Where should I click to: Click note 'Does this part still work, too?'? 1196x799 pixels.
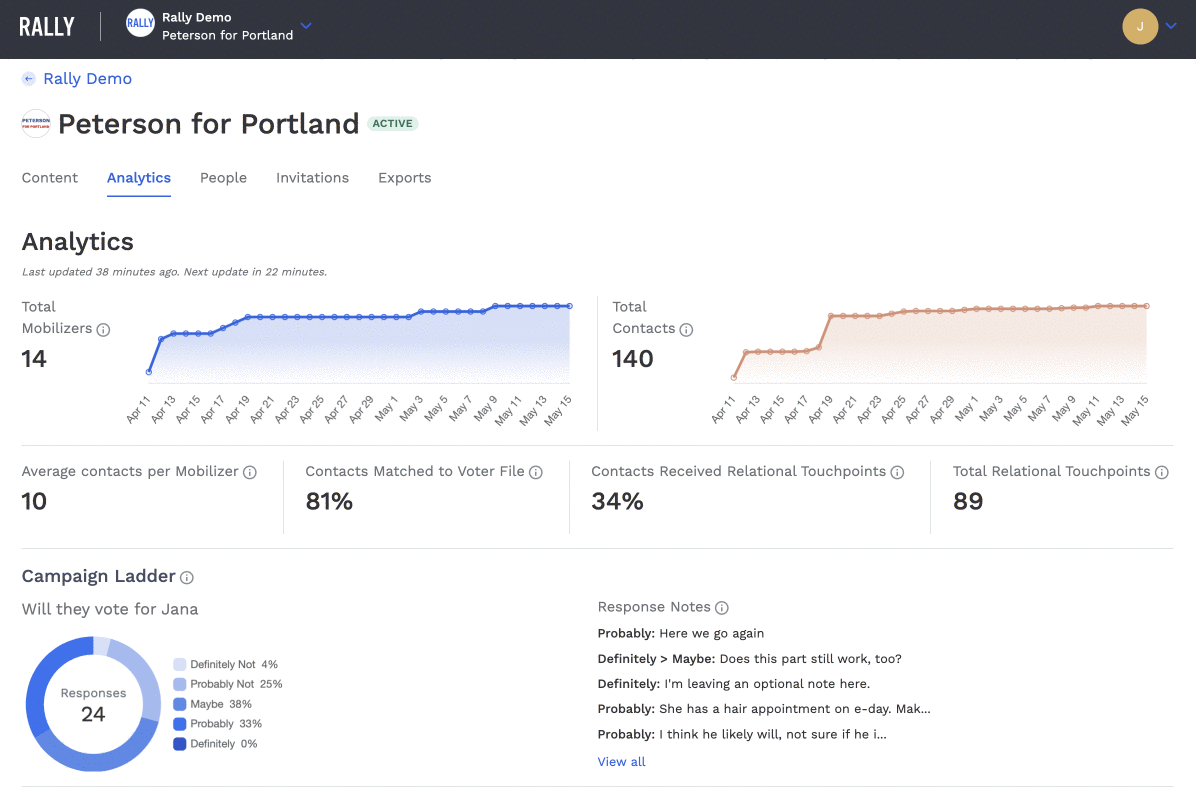811,659
